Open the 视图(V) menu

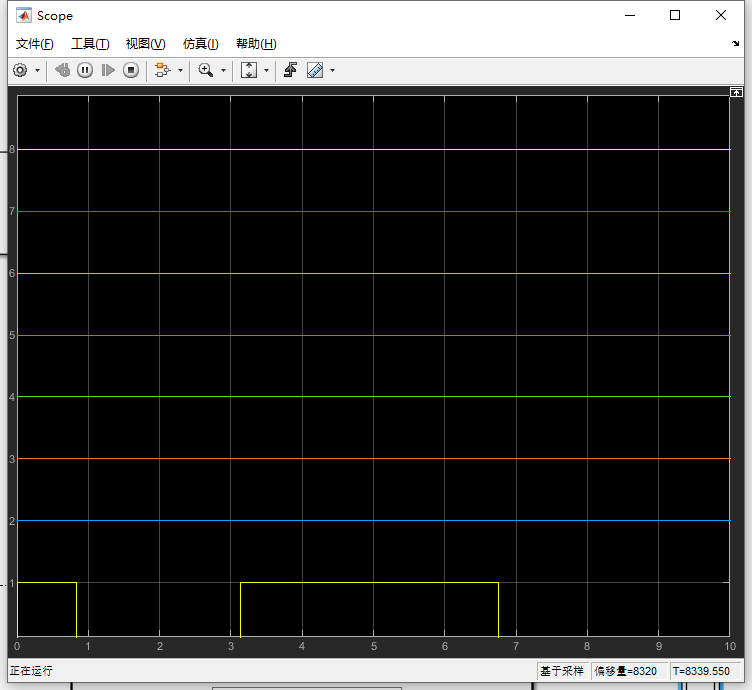click(x=145, y=44)
